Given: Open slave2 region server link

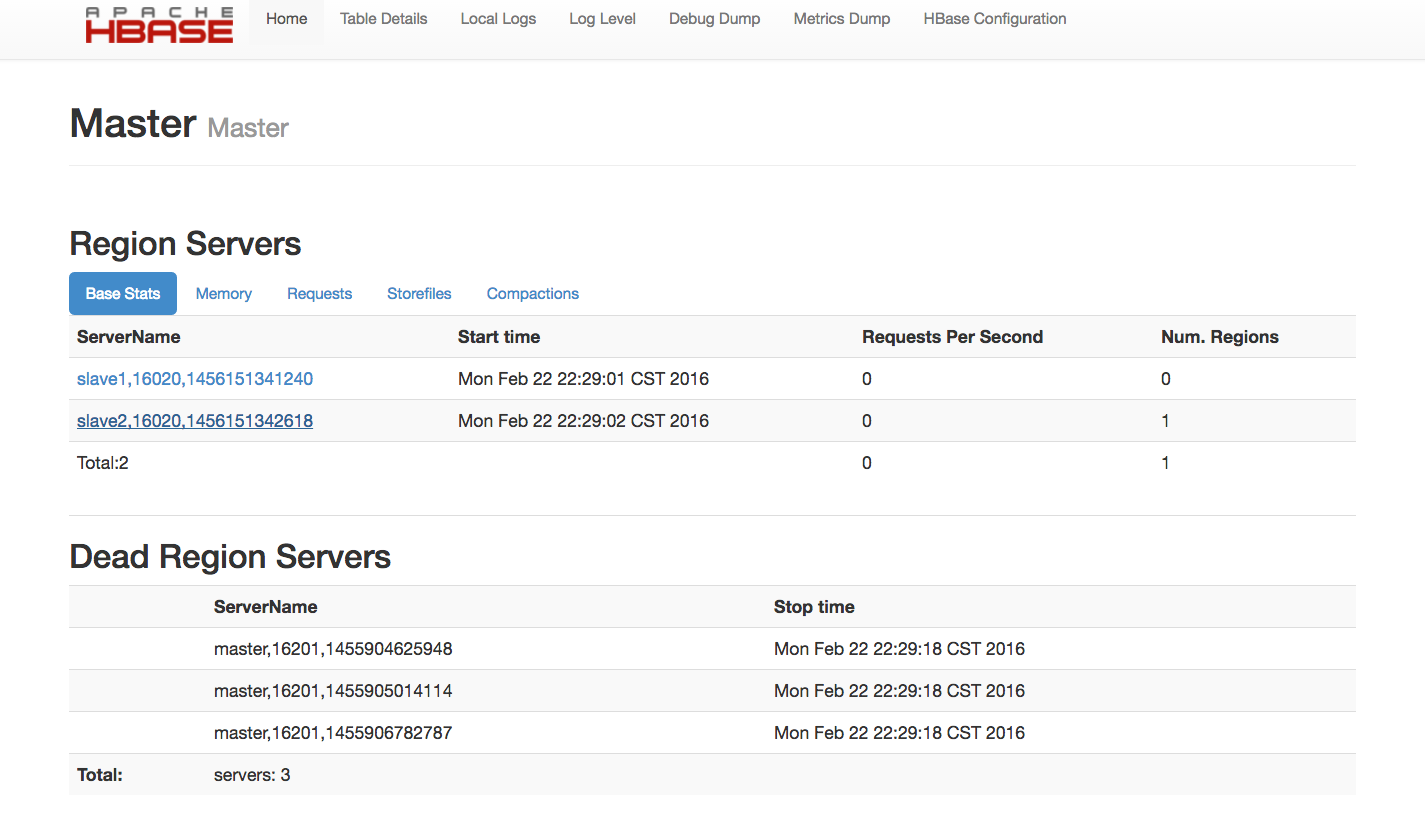Looking at the screenshot, I should click(195, 421).
